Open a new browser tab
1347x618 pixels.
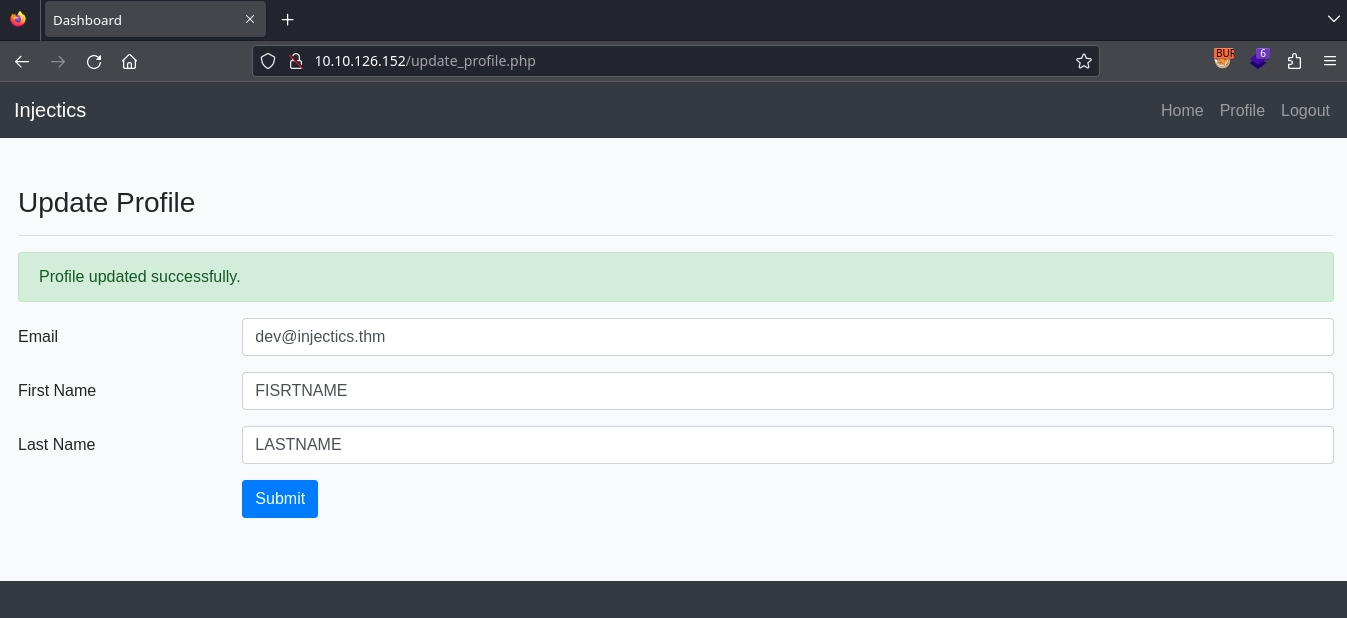pos(287,19)
